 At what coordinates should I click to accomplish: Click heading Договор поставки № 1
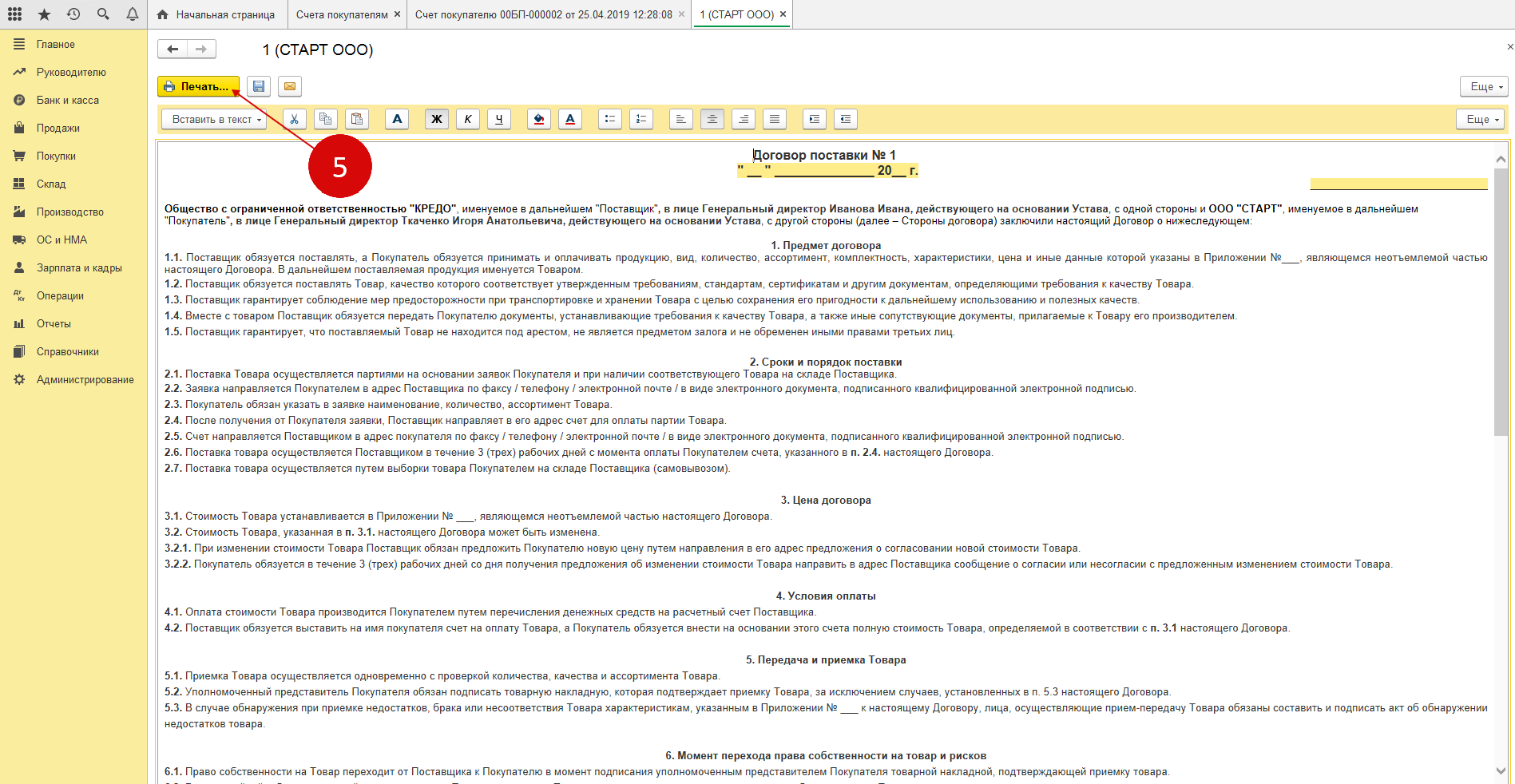(x=825, y=155)
